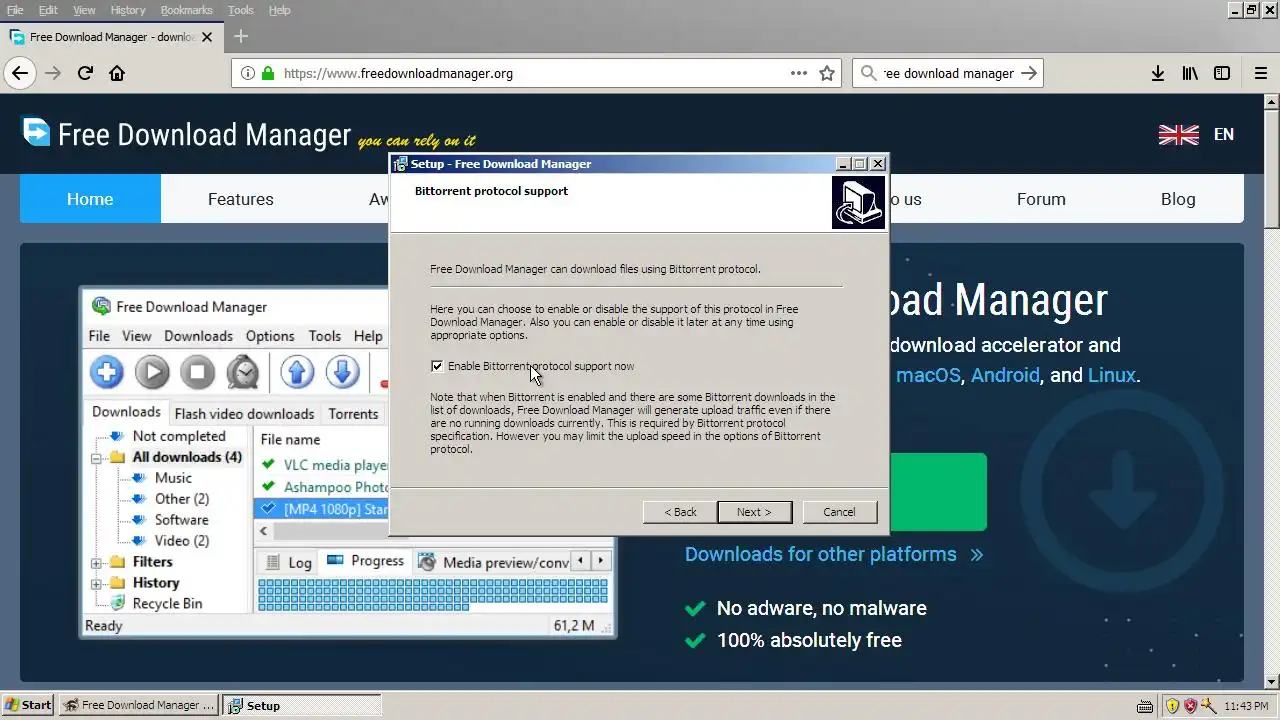The image size is (1280, 720).
Task: Switch to Free Download Manager taskbar item
Action: click(139, 705)
